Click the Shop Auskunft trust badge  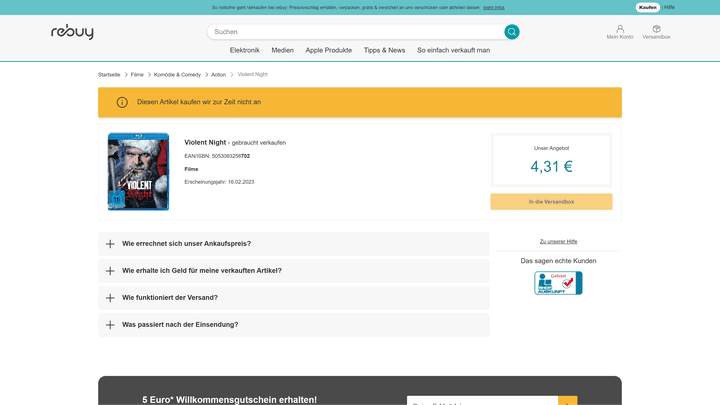click(x=558, y=283)
